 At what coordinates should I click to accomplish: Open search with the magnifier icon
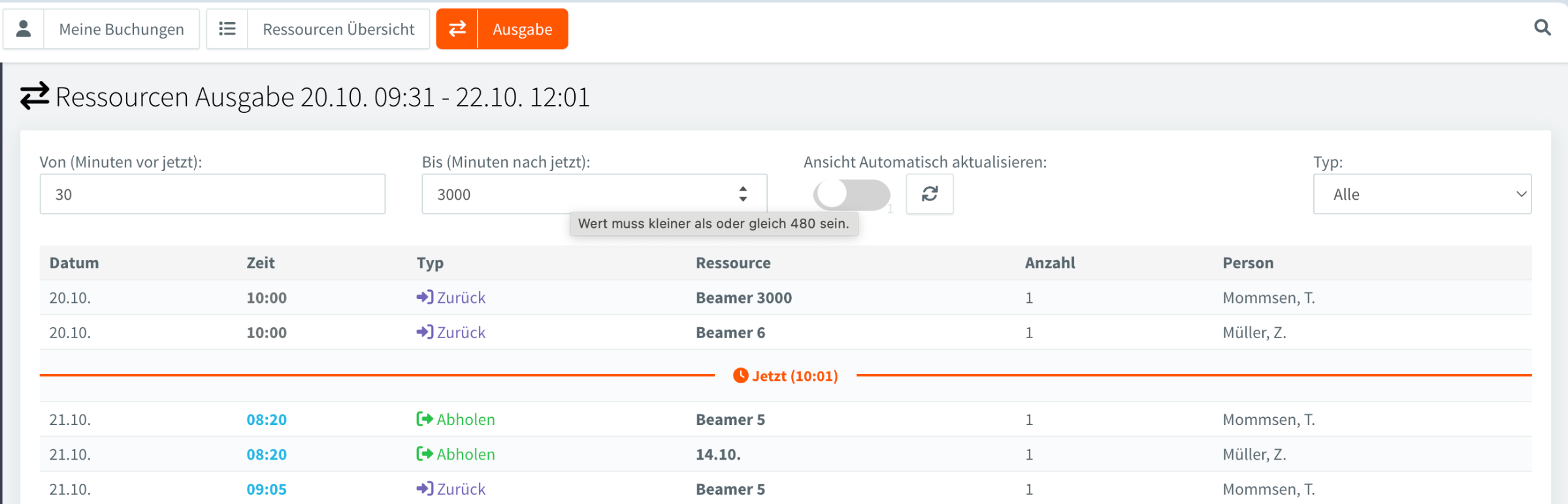click(1542, 27)
